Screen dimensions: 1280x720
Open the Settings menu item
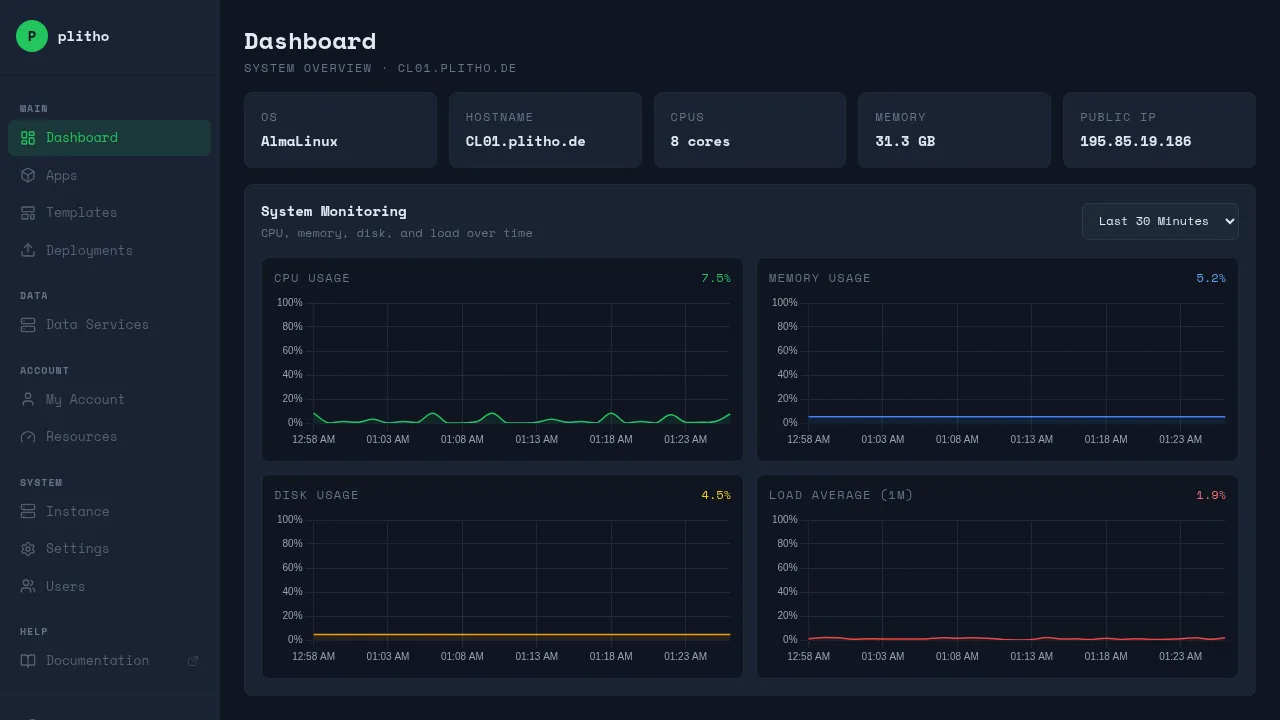coord(109,549)
